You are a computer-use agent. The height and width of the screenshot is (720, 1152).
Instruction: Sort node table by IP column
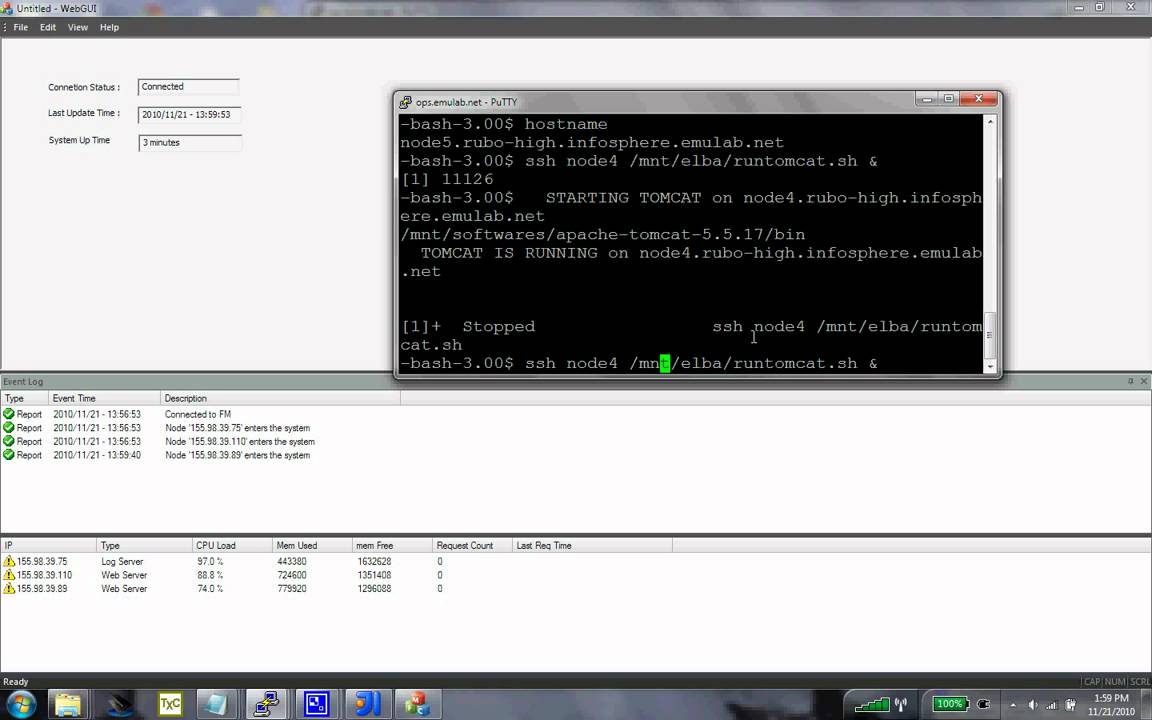(48, 545)
